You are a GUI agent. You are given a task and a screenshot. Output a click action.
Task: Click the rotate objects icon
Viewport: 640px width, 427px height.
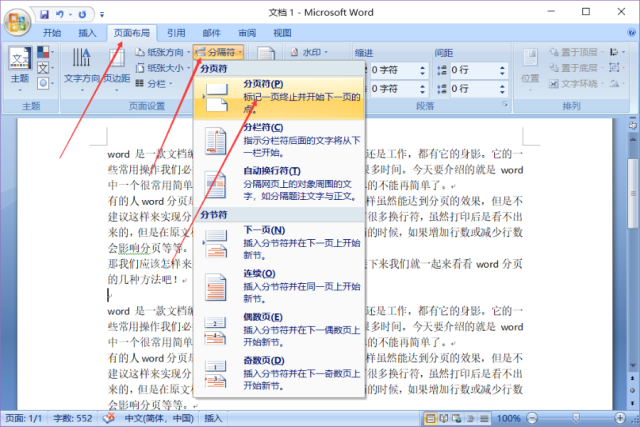pyautogui.click(x=617, y=84)
